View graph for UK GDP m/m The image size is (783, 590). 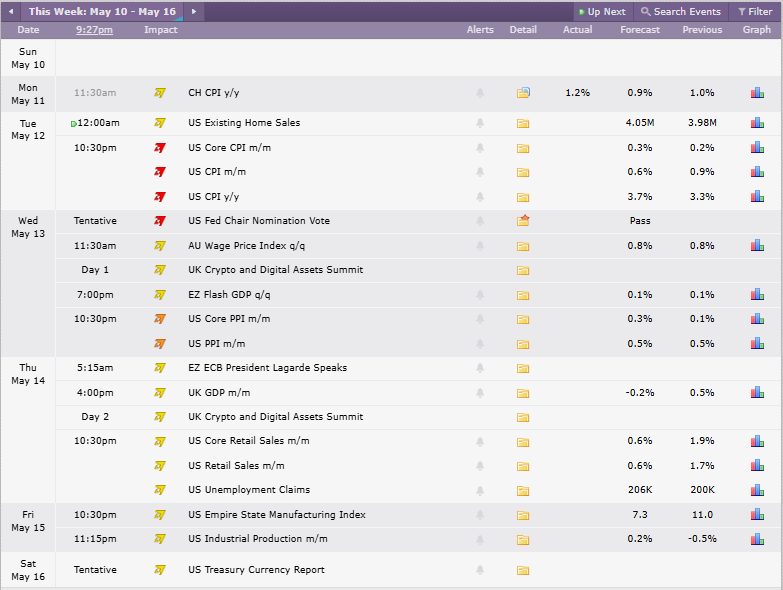pyautogui.click(x=757, y=393)
